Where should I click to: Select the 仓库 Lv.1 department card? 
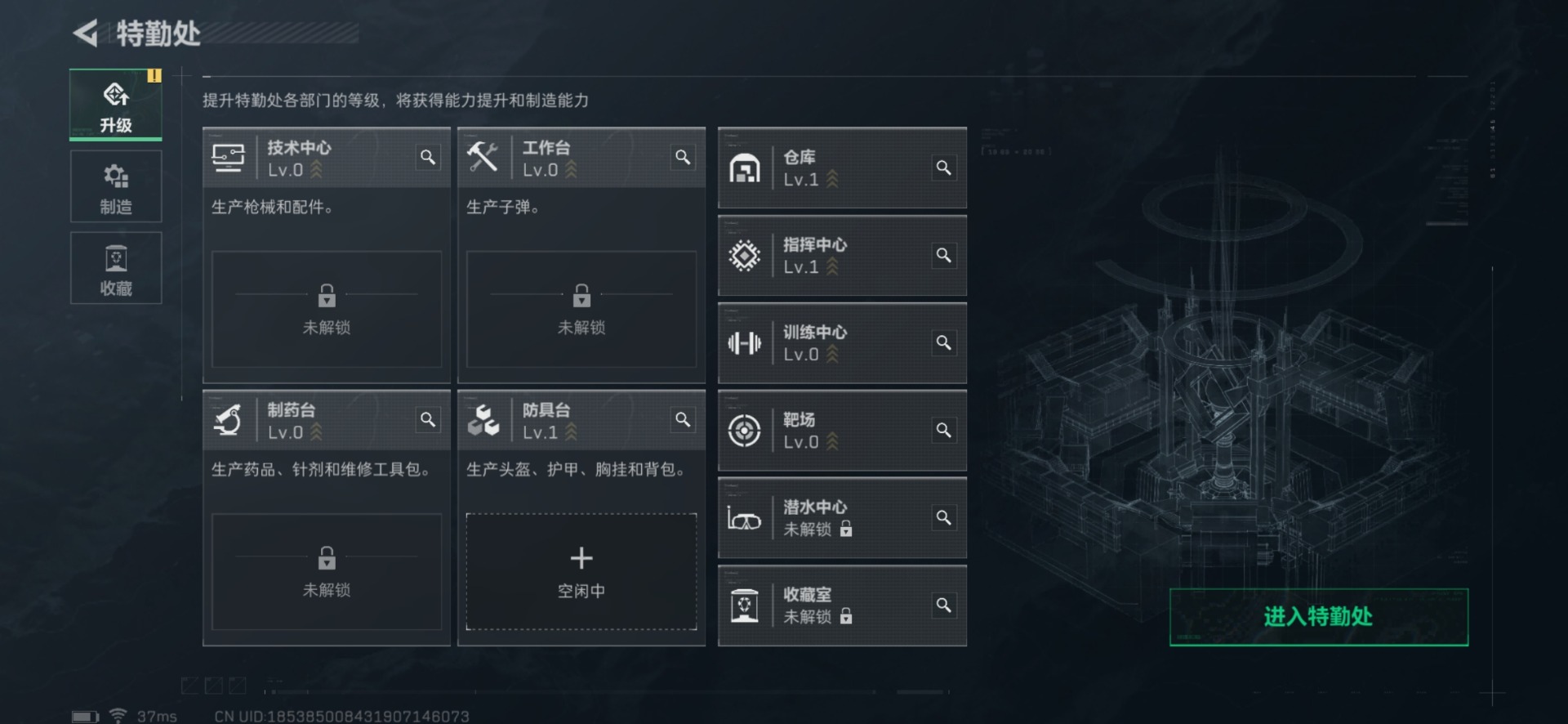click(842, 168)
